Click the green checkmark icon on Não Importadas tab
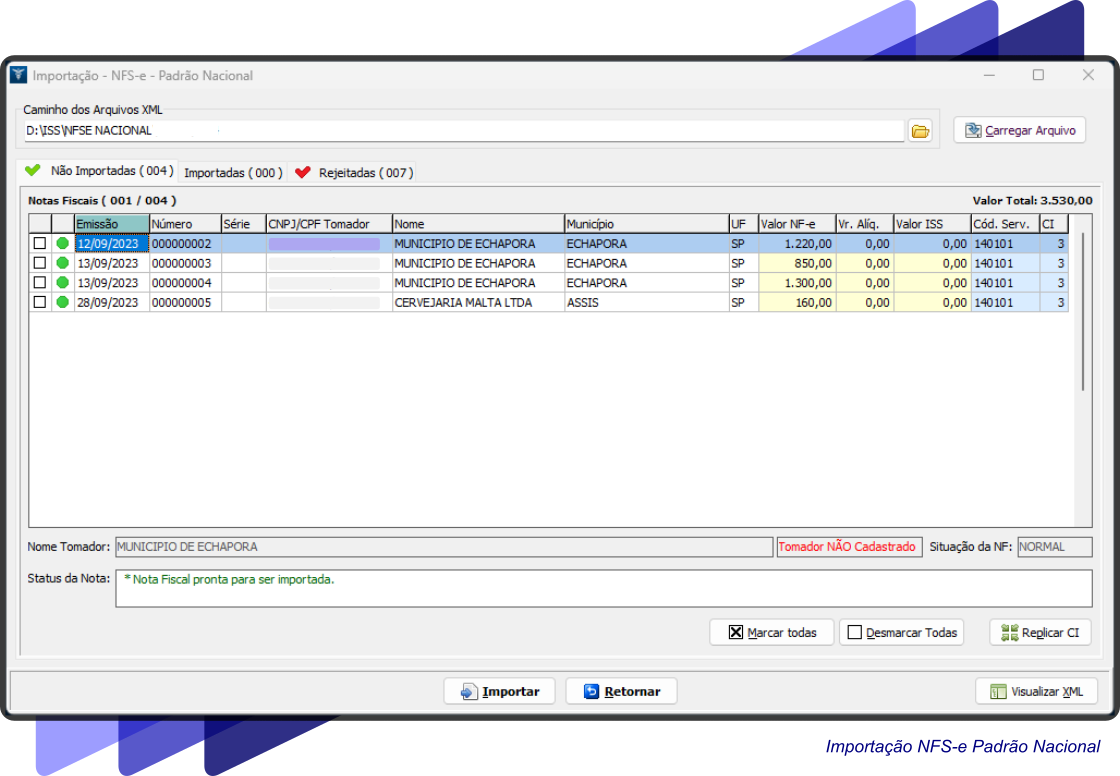Viewport: 1120px width, 776px height. [33, 171]
